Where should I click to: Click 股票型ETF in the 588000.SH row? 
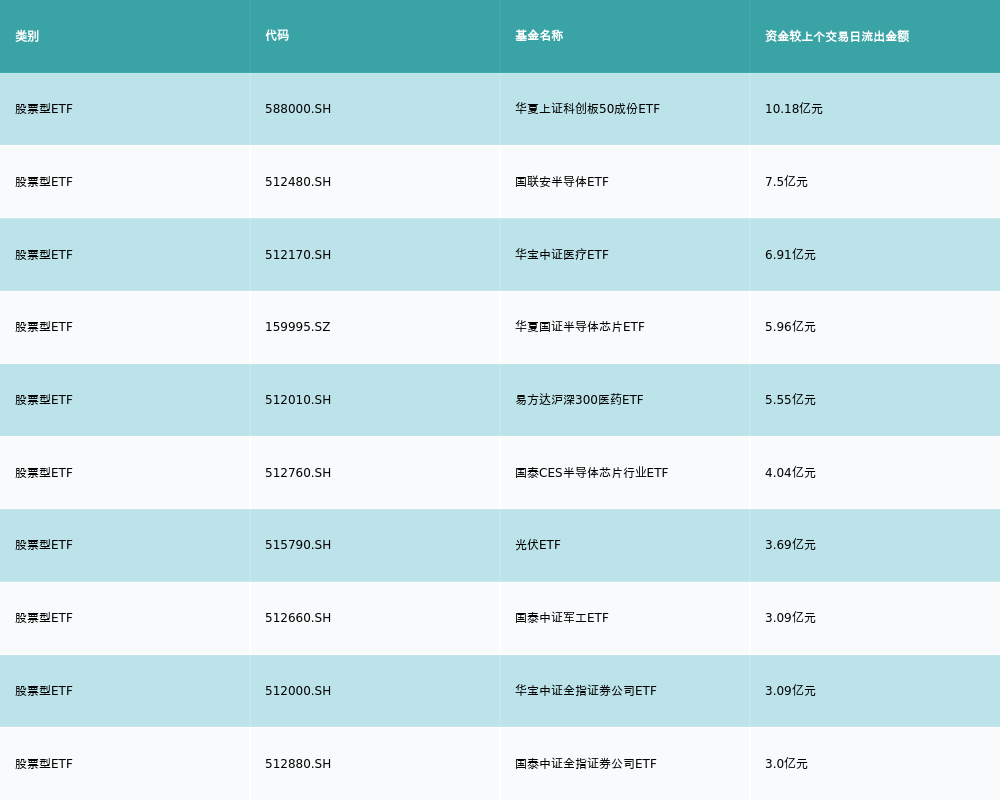tap(44, 109)
